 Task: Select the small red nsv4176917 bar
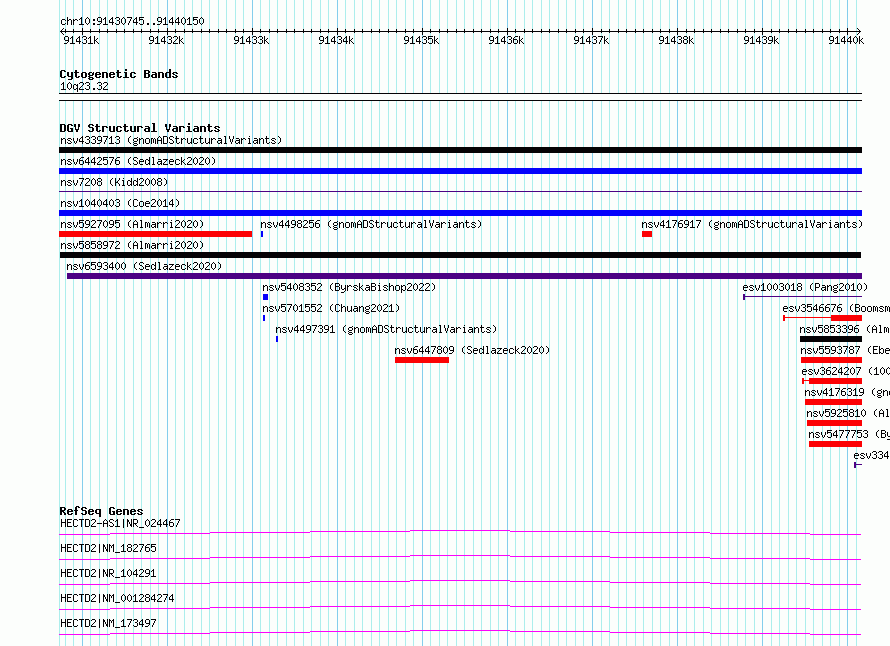(x=647, y=234)
